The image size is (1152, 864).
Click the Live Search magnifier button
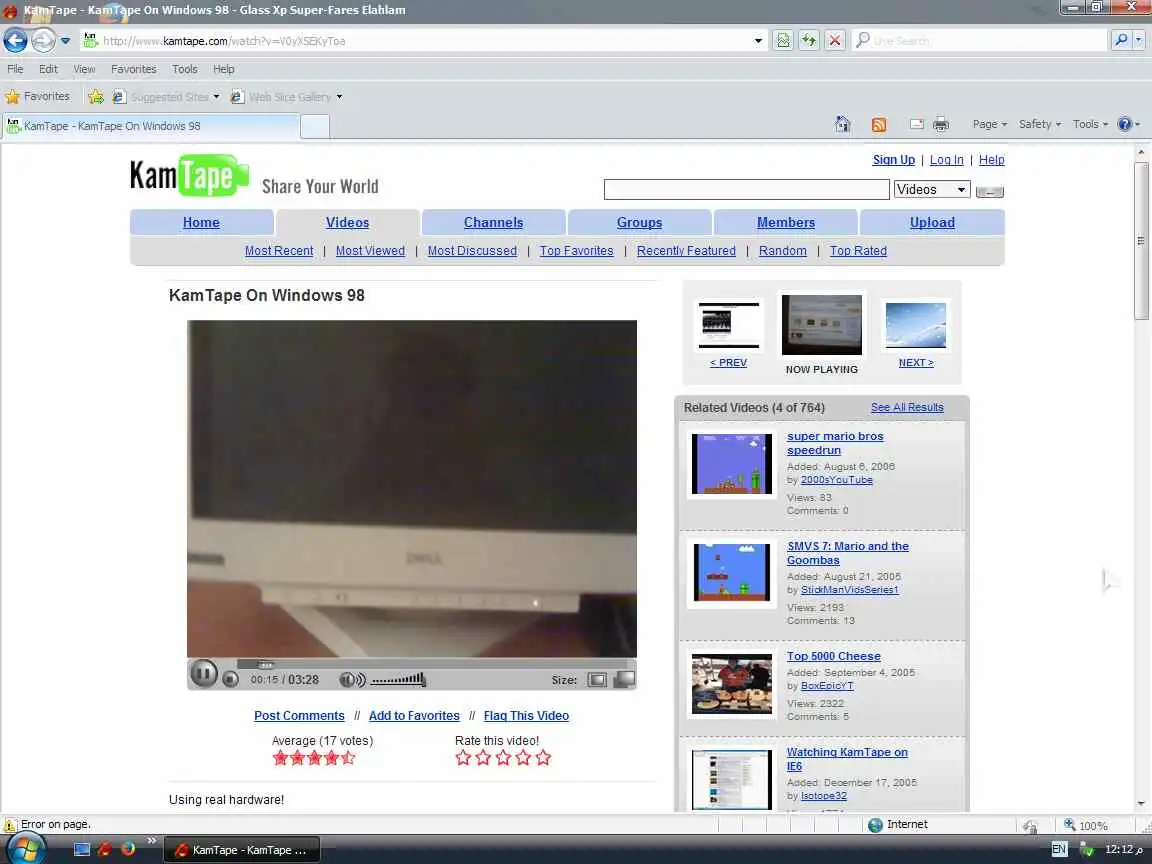click(1120, 40)
